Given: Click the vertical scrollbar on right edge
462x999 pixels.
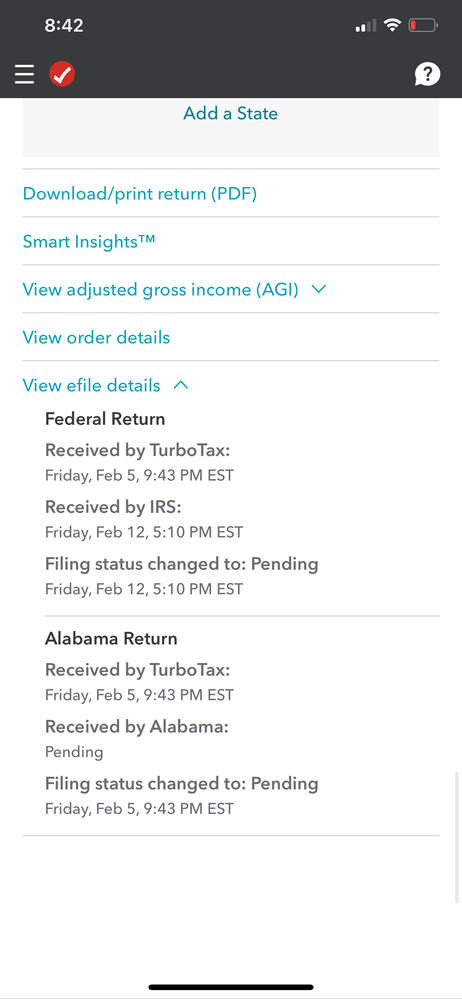Looking at the screenshot, I should 458,837.
